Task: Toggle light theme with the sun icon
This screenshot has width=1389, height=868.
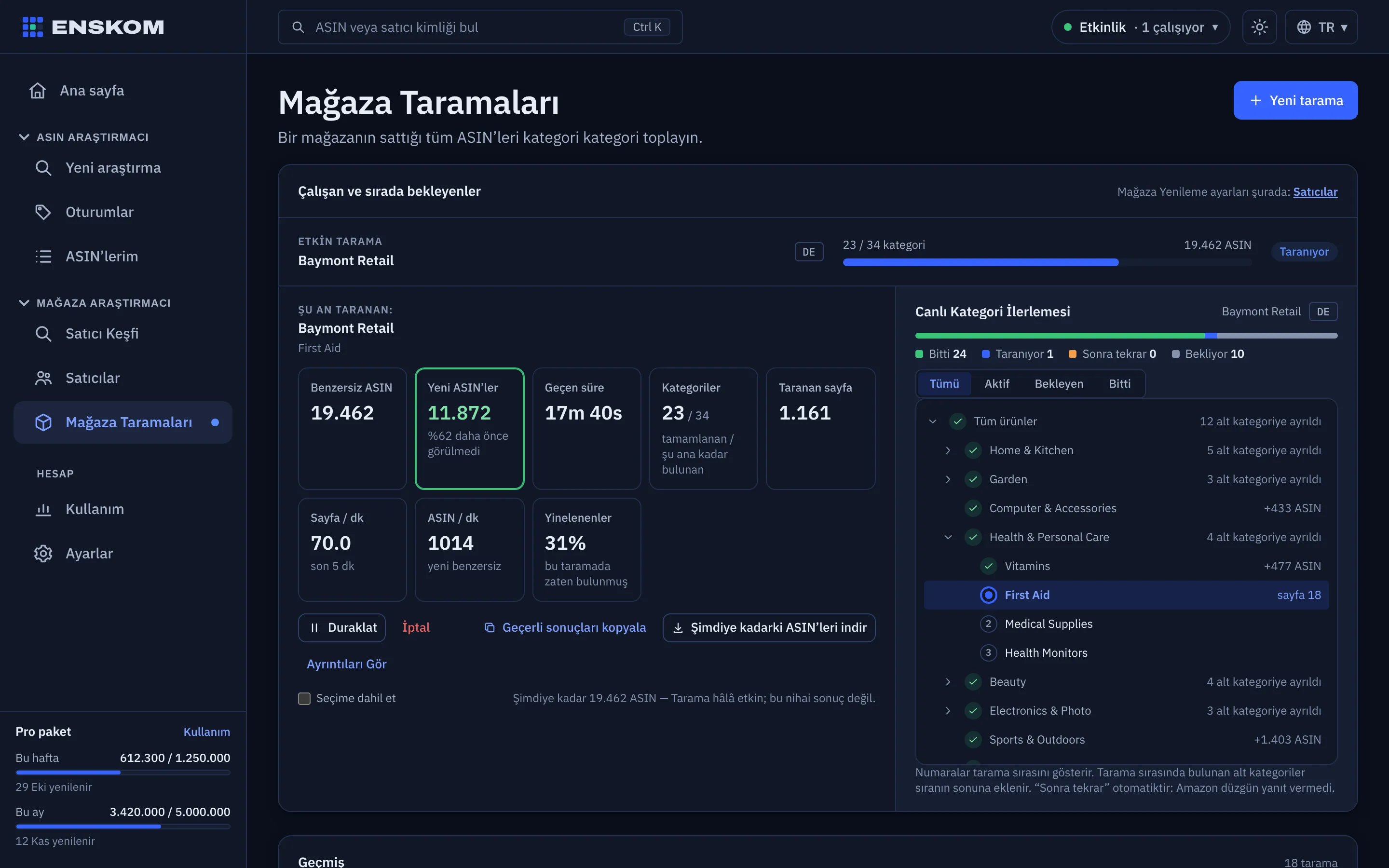Action: coord(1259,27)
